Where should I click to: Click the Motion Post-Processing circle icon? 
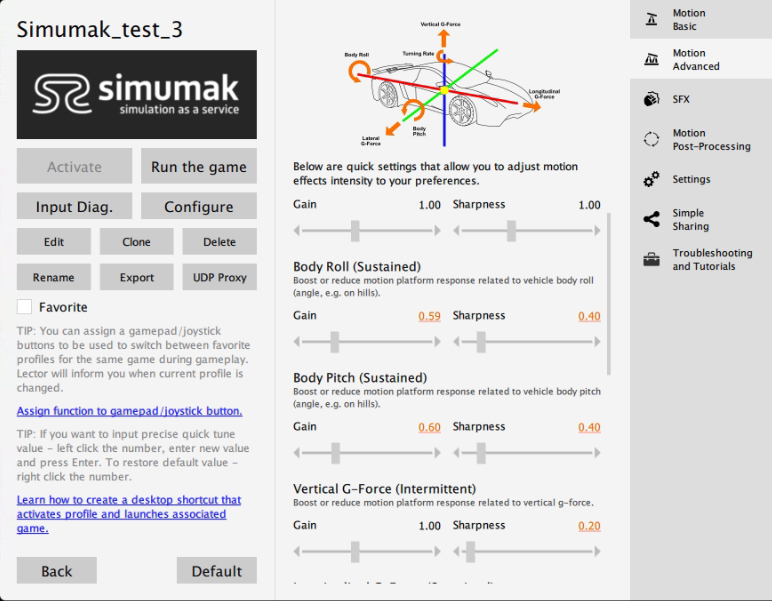(652, 140)
